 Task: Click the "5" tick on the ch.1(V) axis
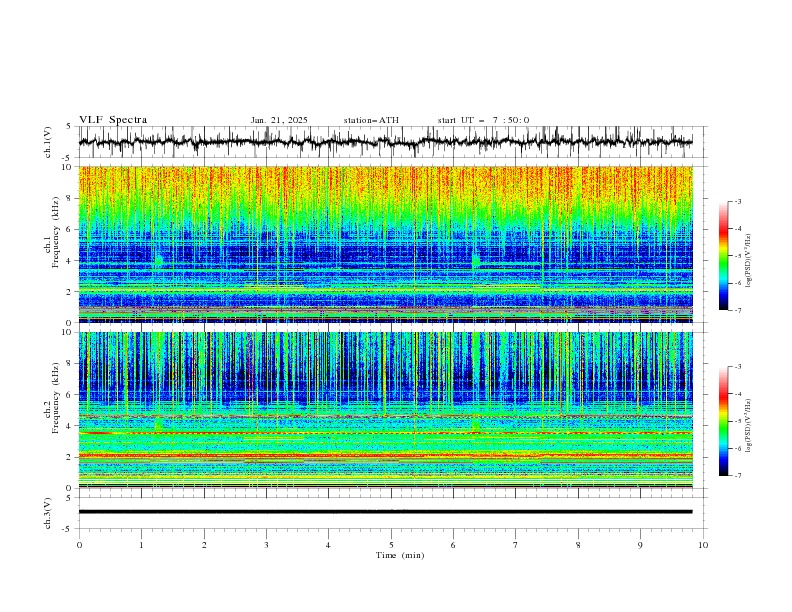coord(69,126)
